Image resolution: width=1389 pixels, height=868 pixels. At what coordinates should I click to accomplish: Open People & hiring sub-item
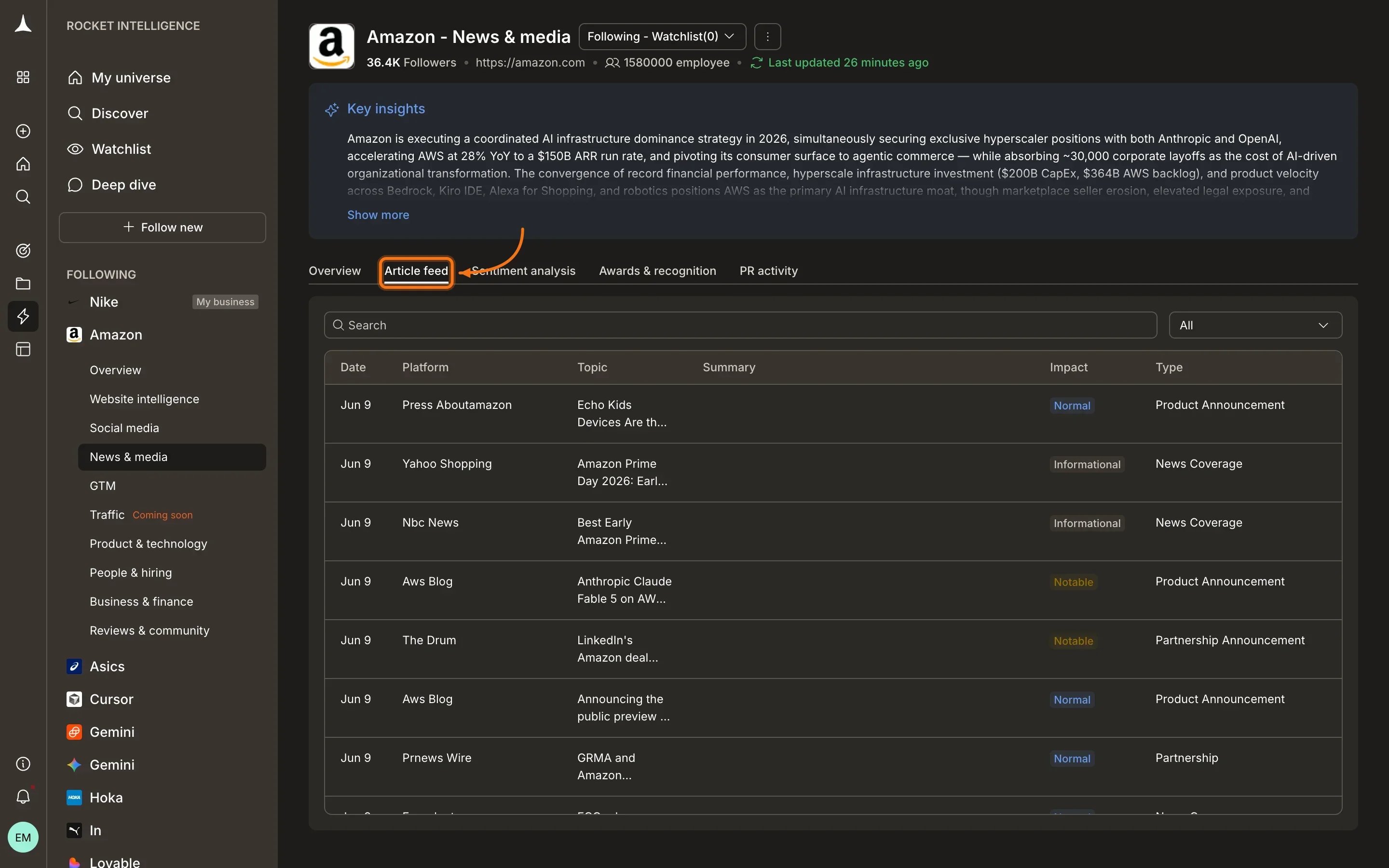130,572
